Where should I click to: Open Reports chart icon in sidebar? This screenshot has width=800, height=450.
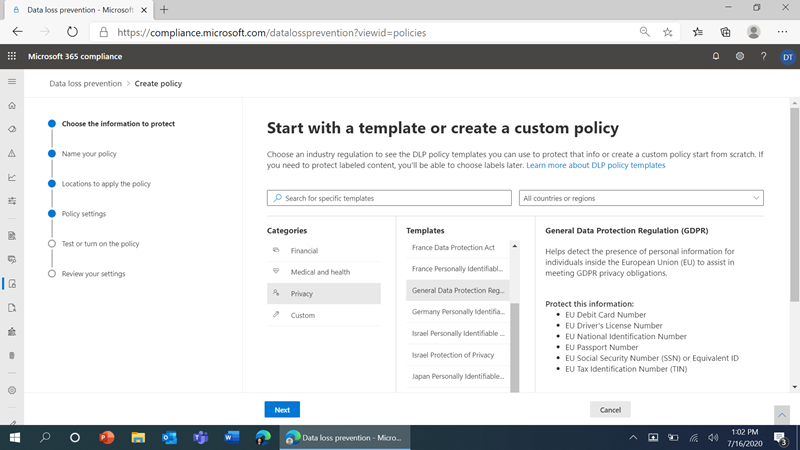(12, 177)
